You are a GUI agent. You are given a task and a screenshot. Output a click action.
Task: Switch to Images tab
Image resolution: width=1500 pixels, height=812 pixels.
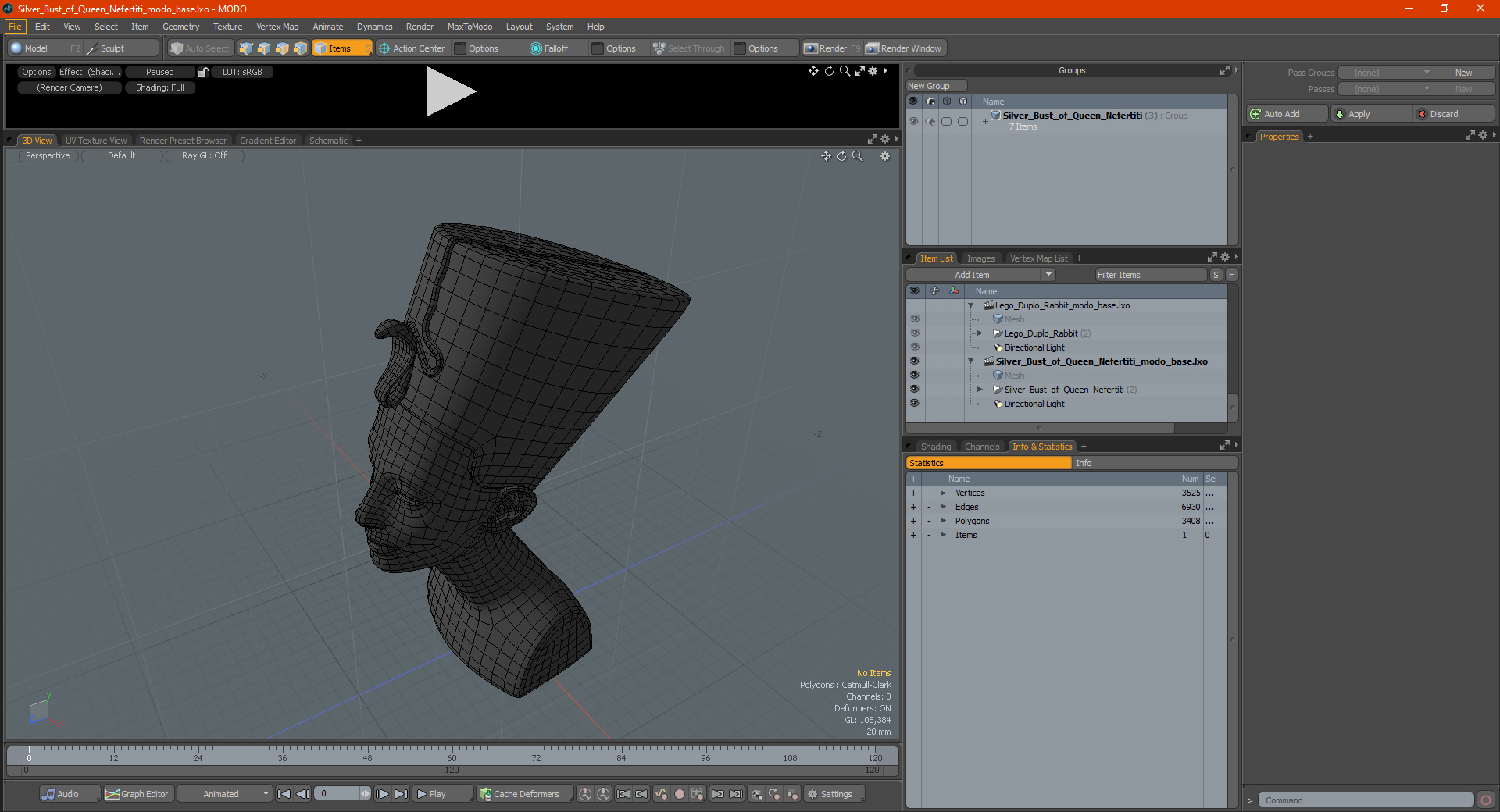click(980, 258)
